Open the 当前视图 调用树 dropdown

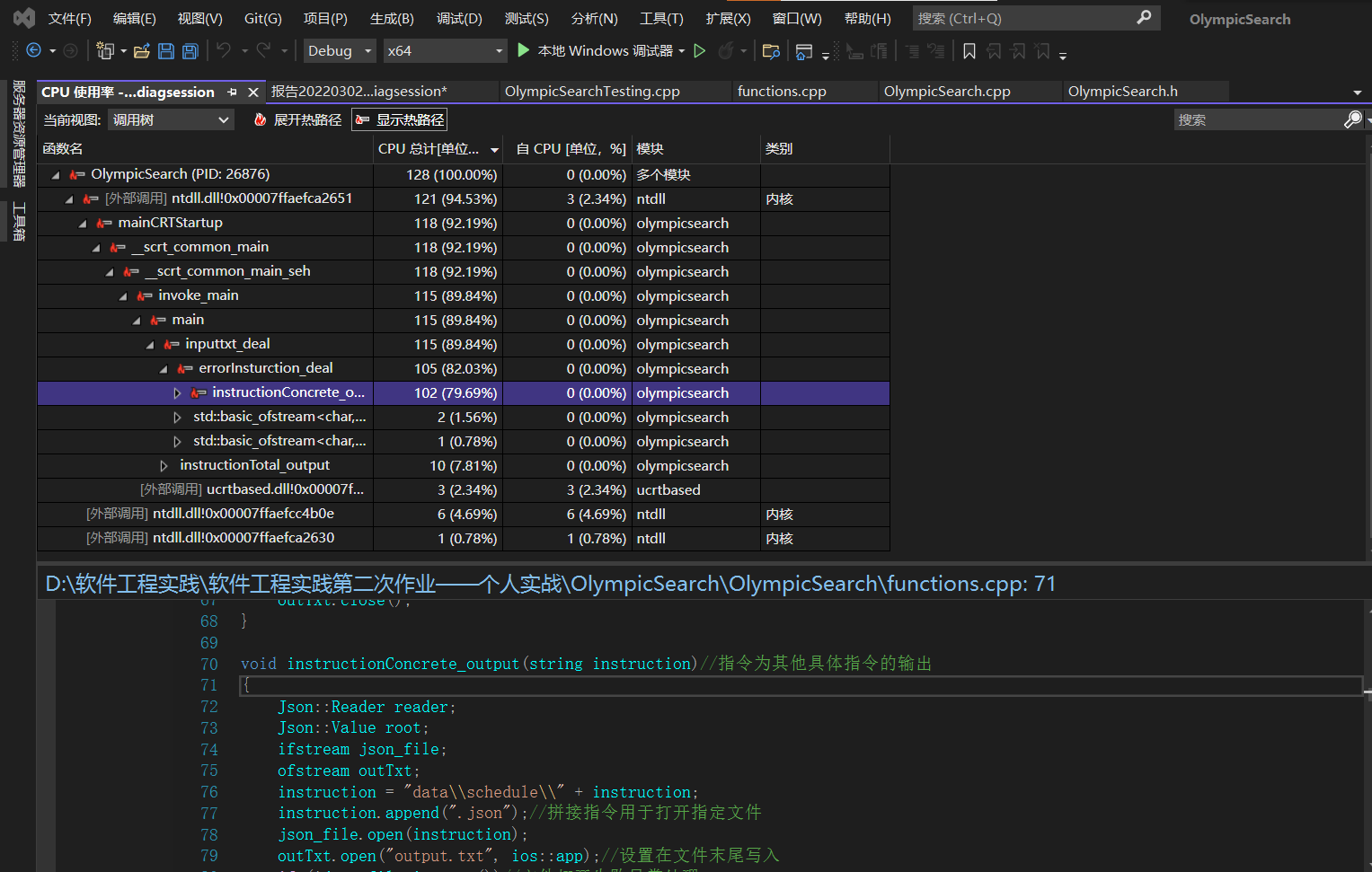(x=171, y=119)
